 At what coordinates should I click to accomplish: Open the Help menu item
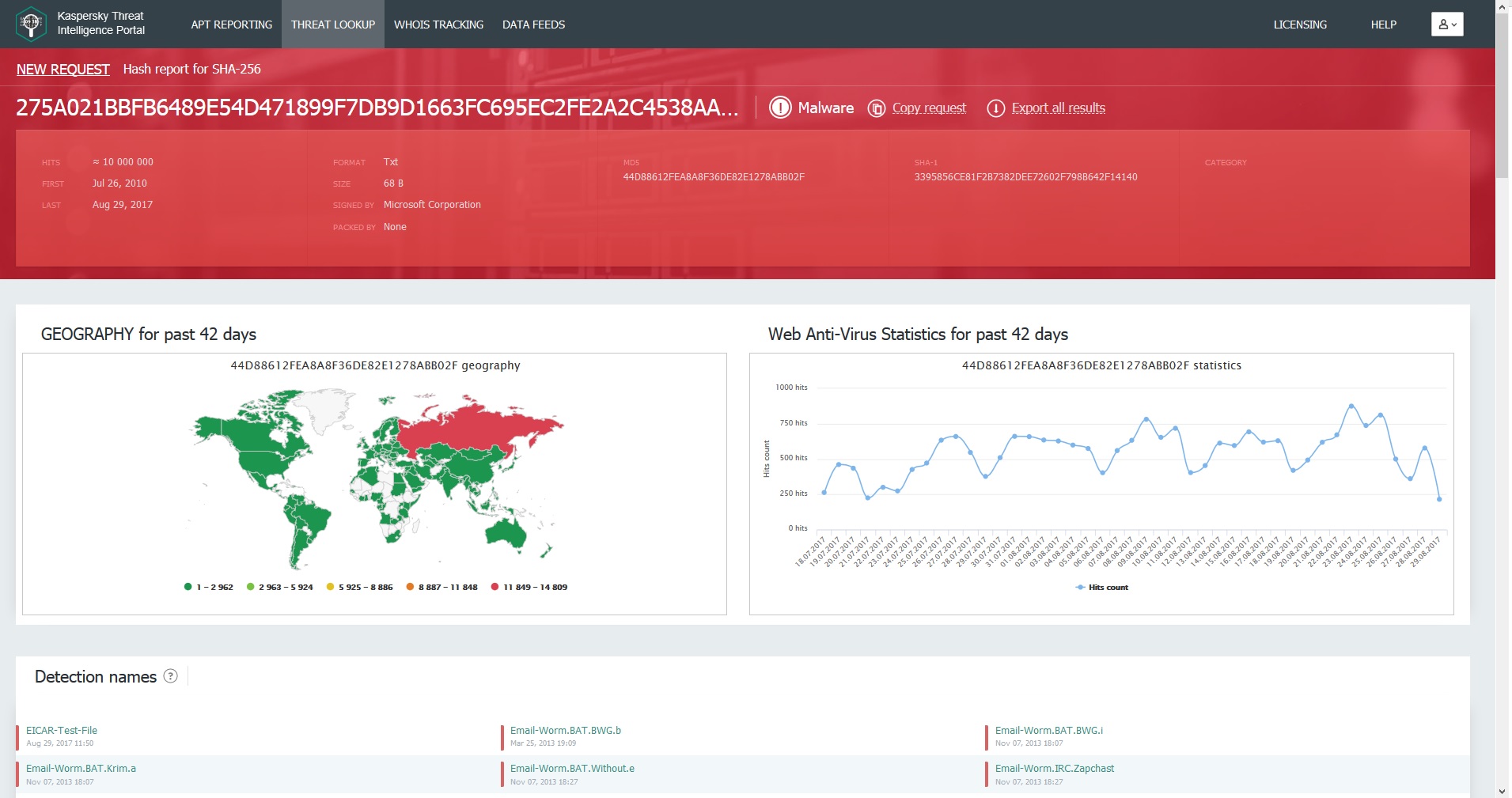(1383, 25)
